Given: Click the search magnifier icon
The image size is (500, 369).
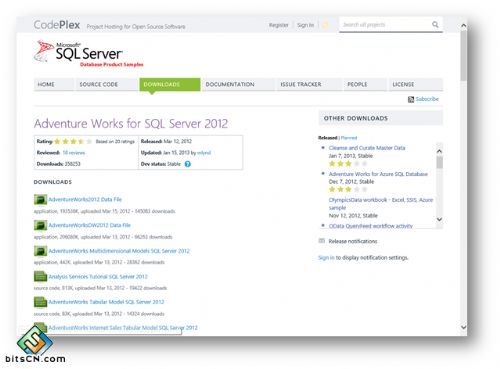Looking at the screenshot, I should click(435, 25).
